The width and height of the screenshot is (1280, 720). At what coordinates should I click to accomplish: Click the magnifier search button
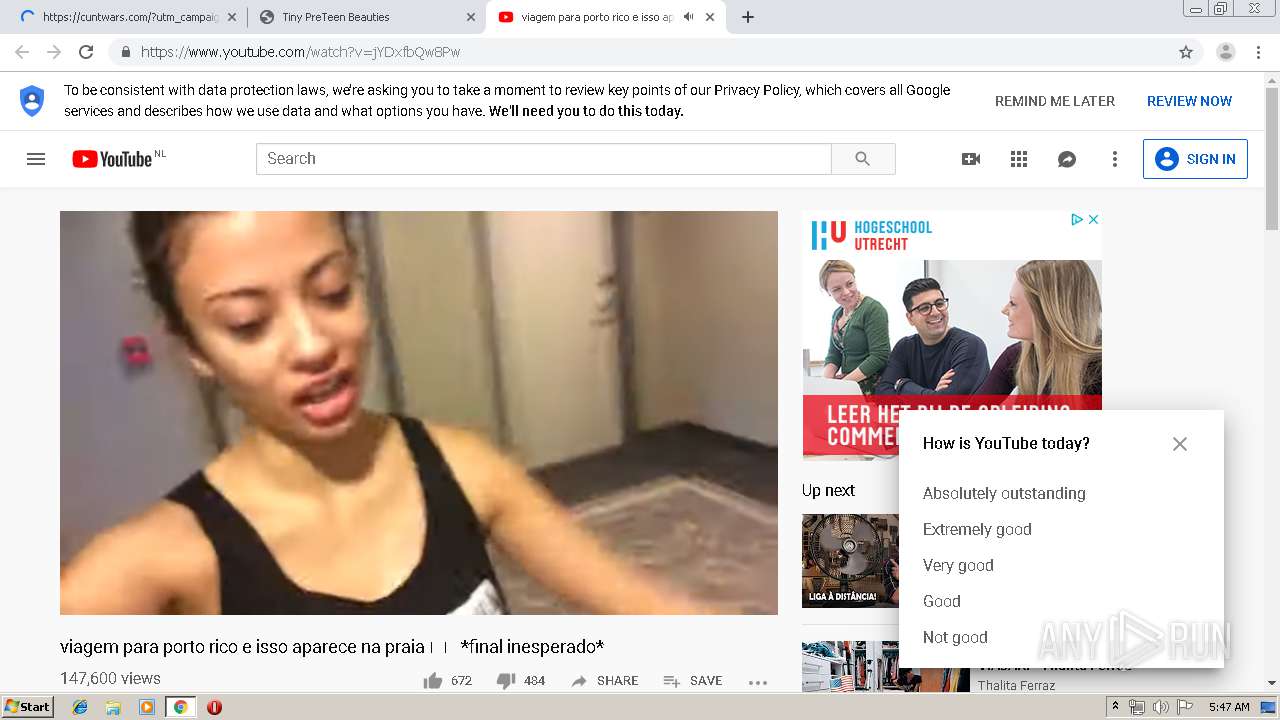coord(863,159)
